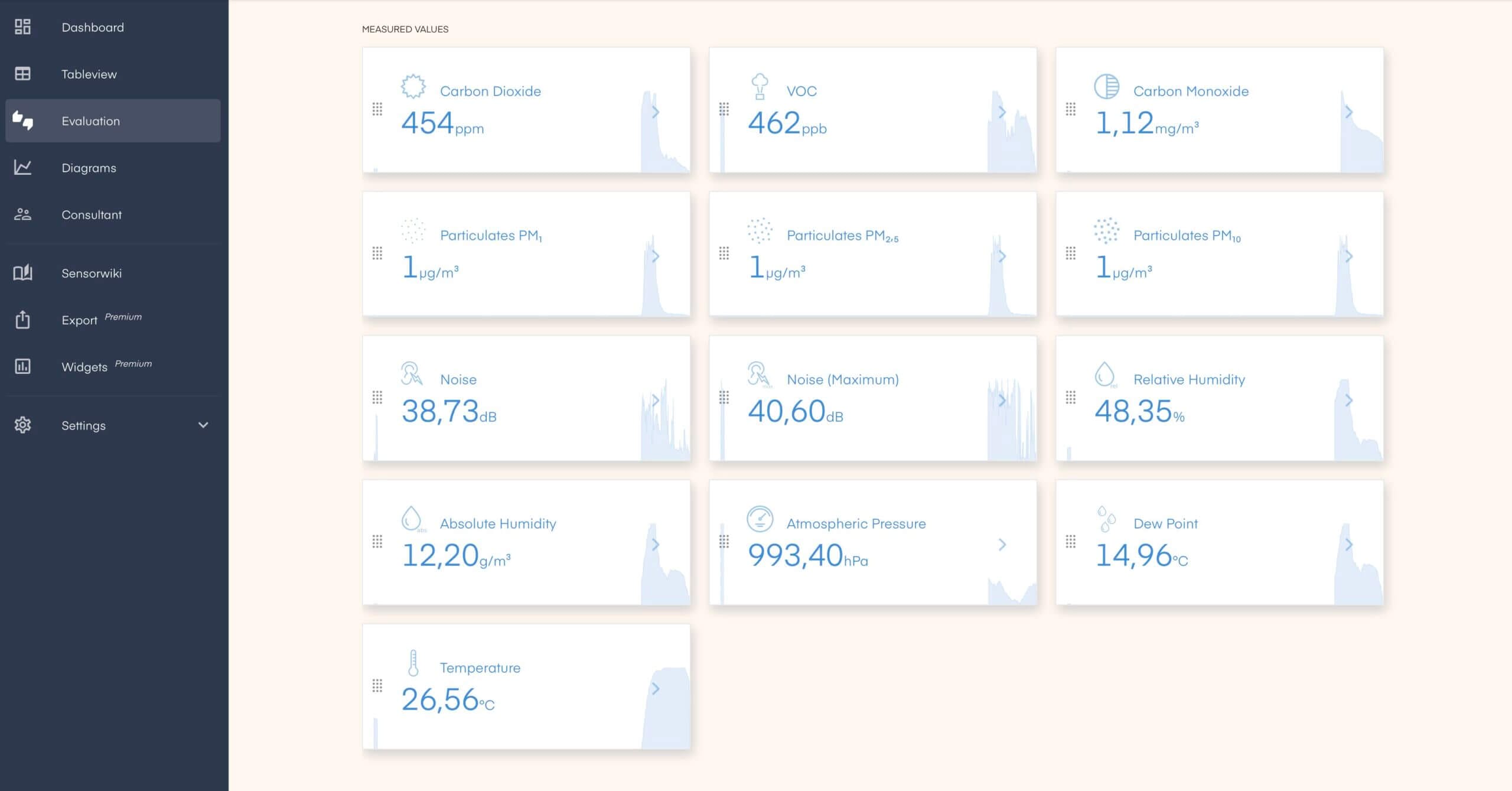Image resolution: width=1512 pixels, height=791 pixels.
Task: Click the Tableview table icon
Action: tap(22, 74)
